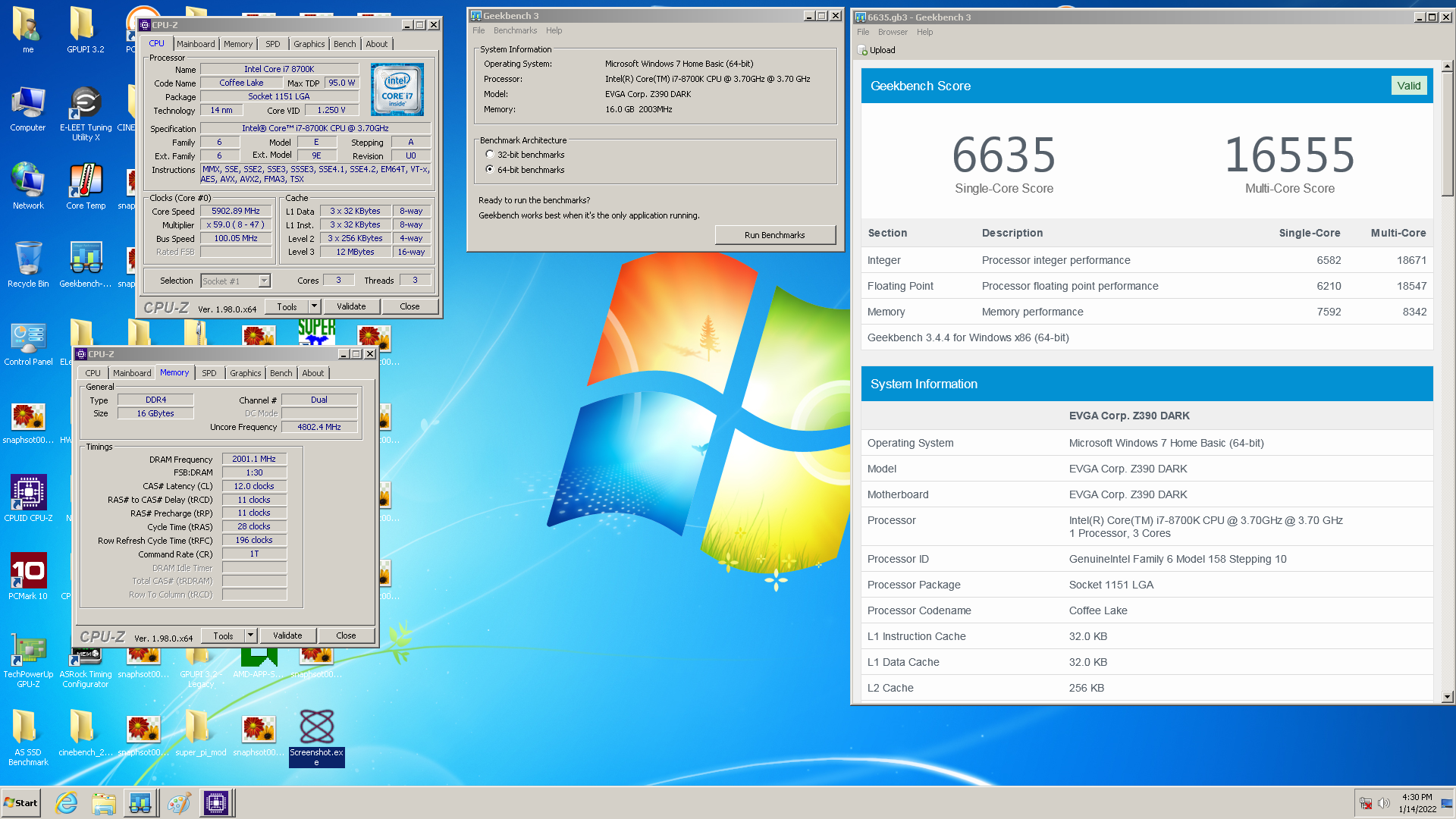Click results window scrollbar down arrow
The height and width of the screenshot is (819, 1456).
click(1447, 697)
